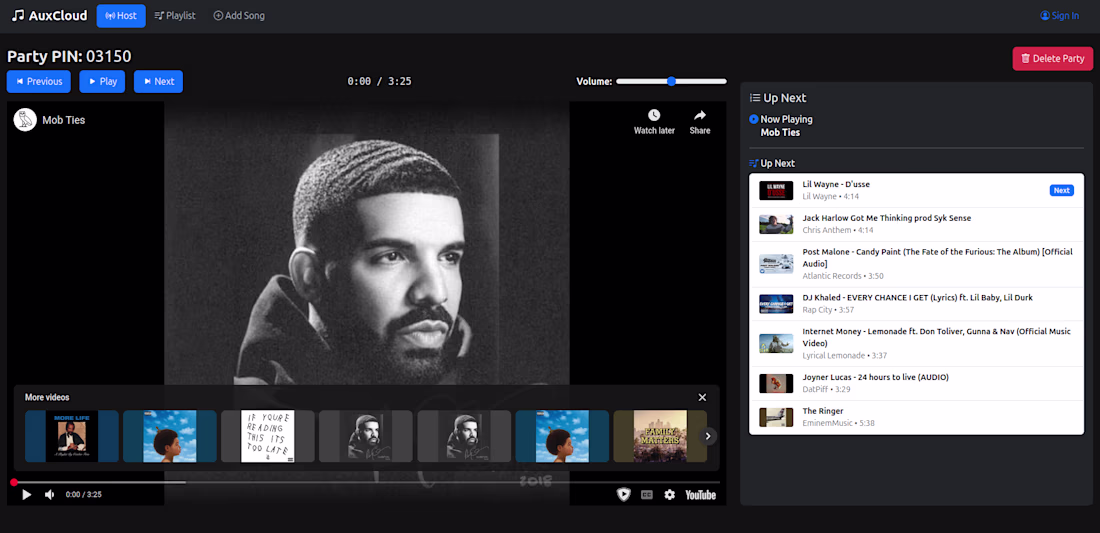Go to the Previous track
Viewport: 1100px width, 533px height.
pos(39,81)
